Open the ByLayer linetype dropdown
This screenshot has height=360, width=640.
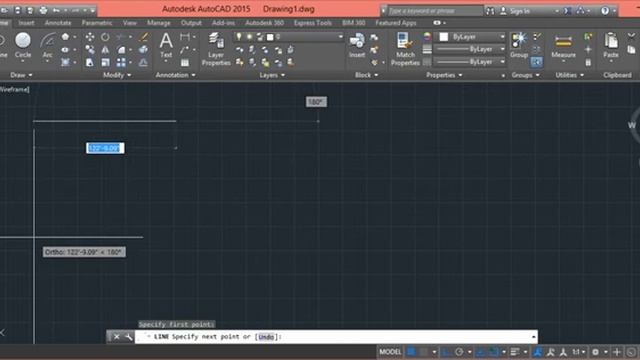tap(502, 62)
